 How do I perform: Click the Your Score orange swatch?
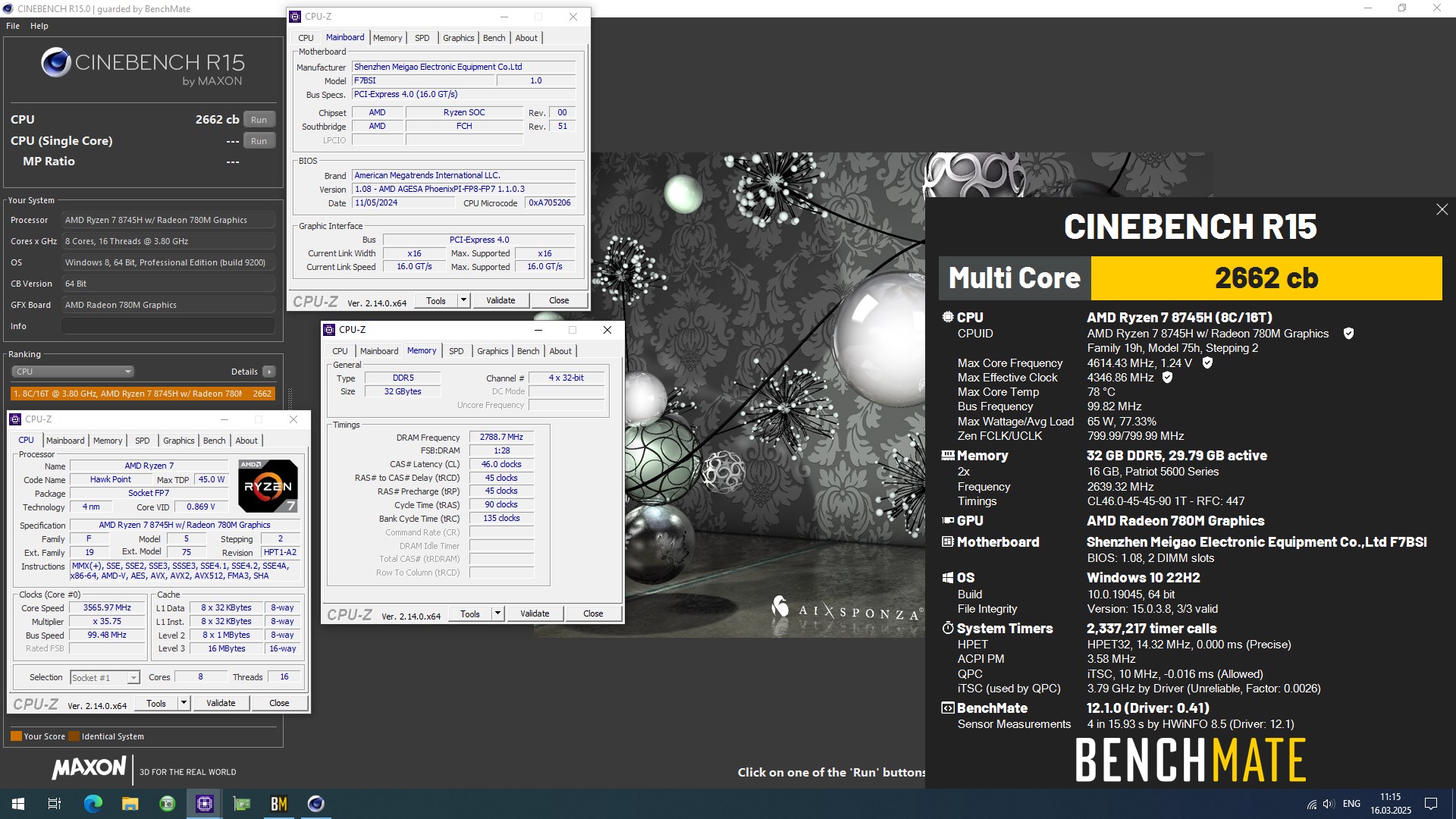(16, 736)
